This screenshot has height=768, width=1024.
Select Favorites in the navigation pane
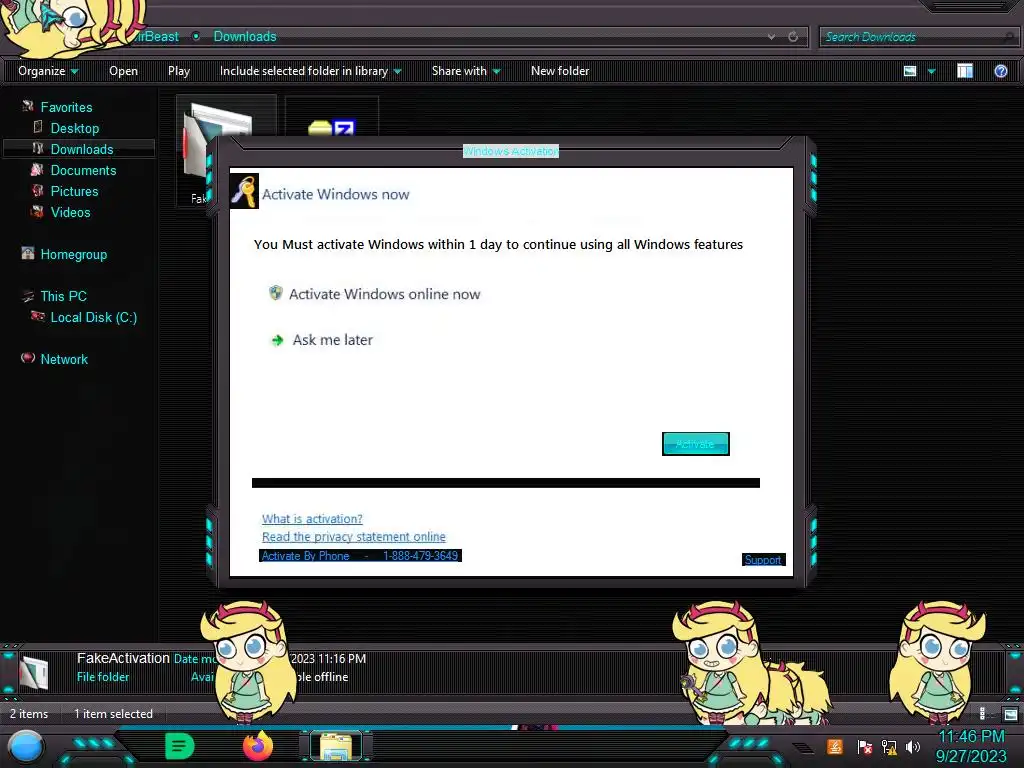pyautogui.click(x=66, y=107)
